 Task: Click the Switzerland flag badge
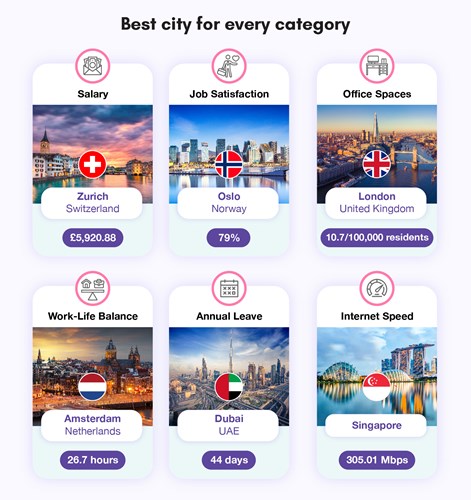tap(93, 164)
